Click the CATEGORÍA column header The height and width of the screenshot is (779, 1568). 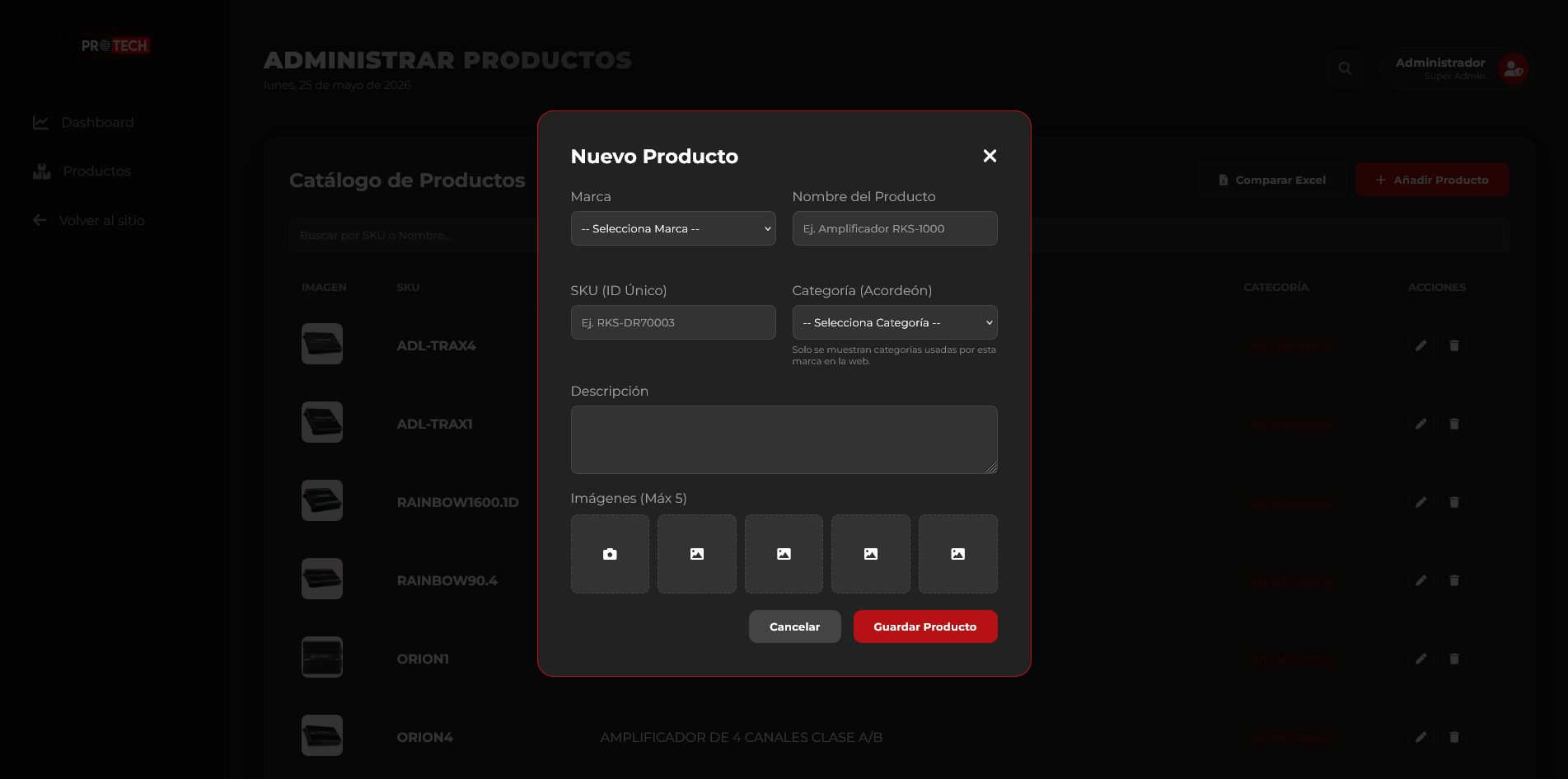click(x=1276, y=287)
